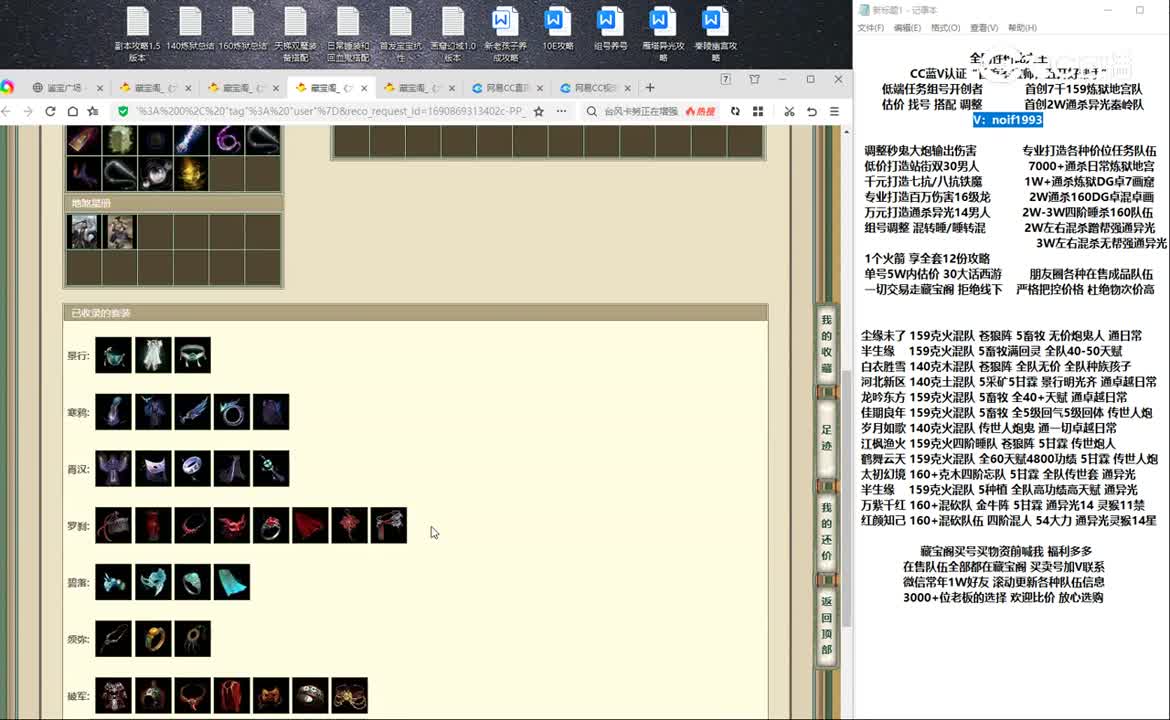
Task: Click the red mask icon in 罗刹 row
Action: 232,525
